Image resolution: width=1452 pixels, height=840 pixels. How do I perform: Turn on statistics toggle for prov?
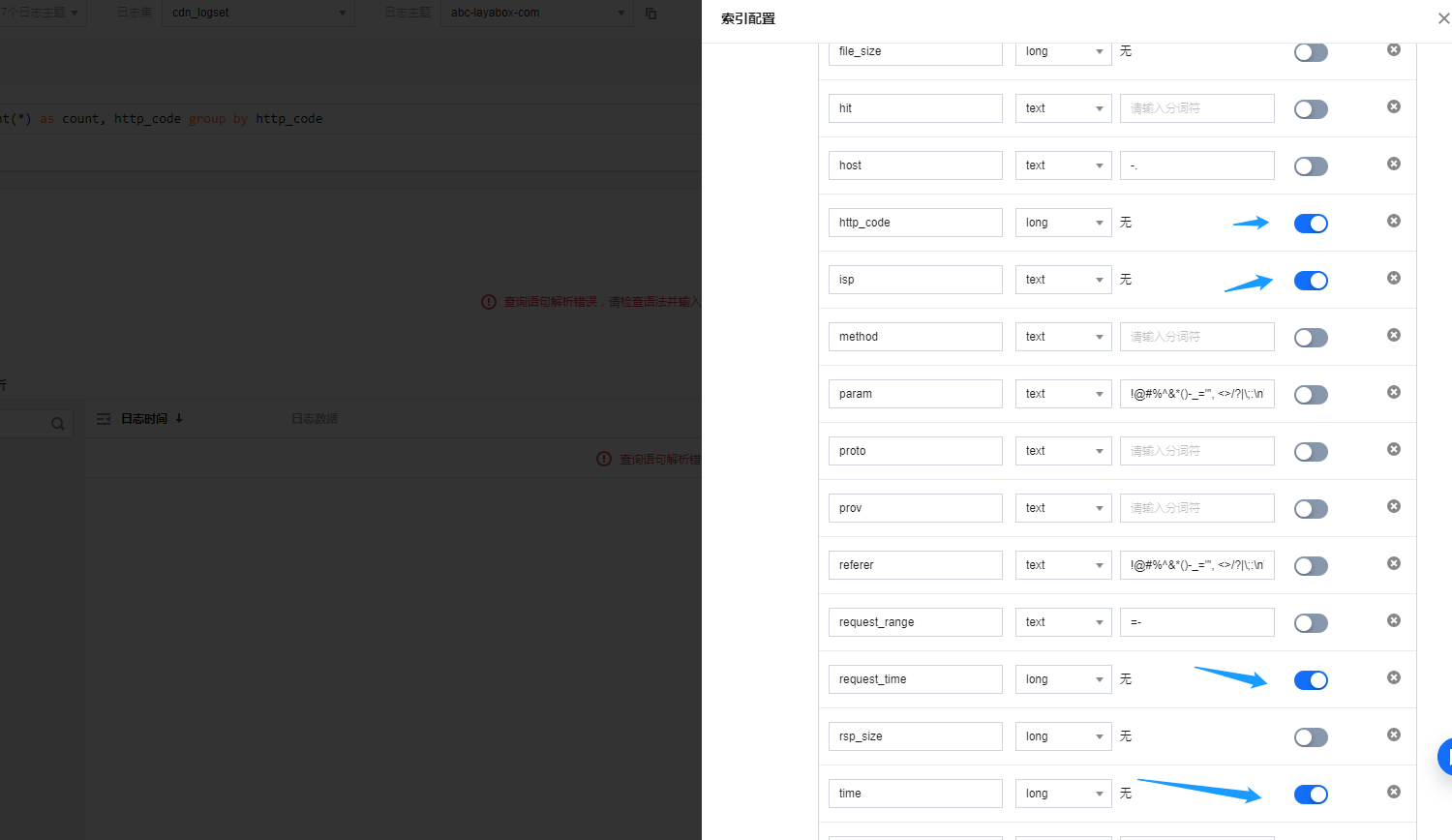click(1311, 509)
